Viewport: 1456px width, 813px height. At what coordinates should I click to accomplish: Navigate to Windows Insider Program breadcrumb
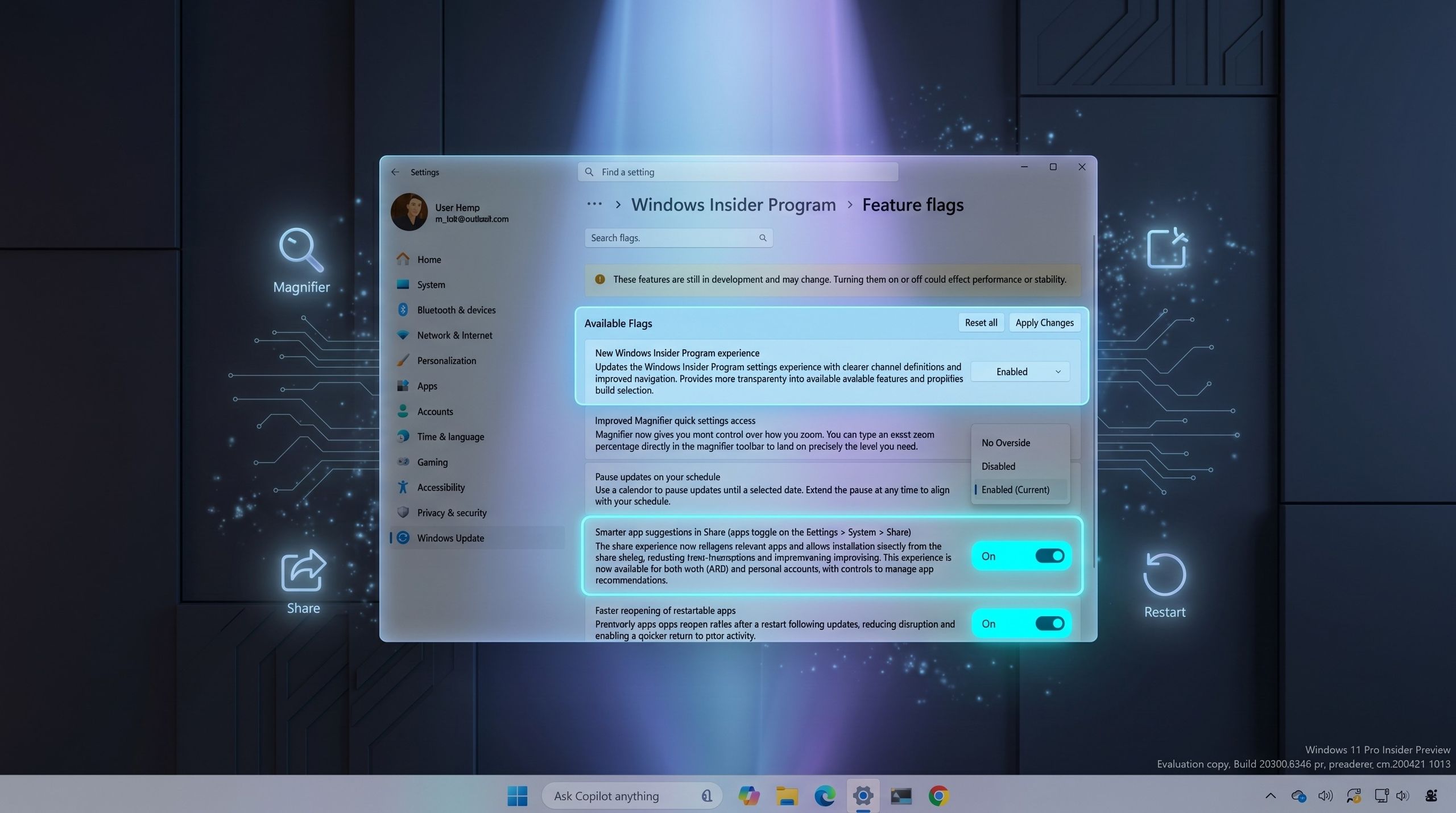point(733,204)
